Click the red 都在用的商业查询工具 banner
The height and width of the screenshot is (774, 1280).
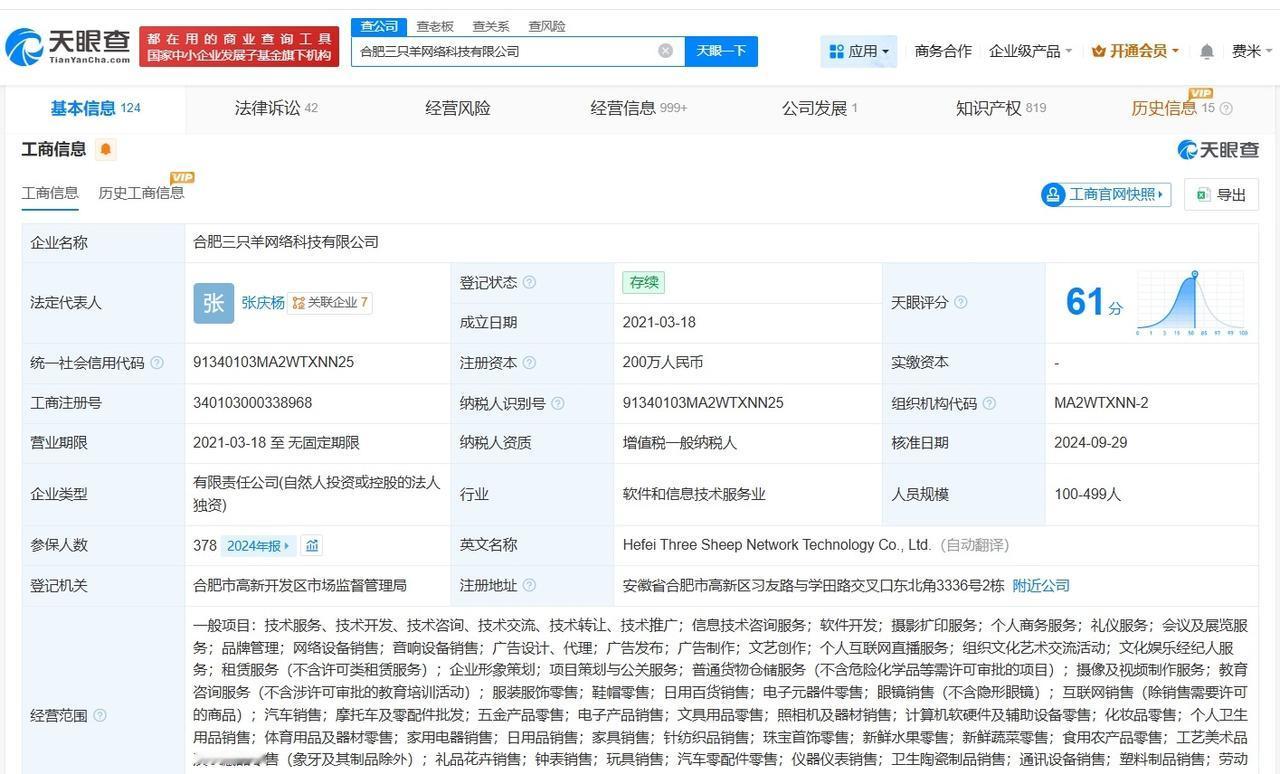pyautogui.click(x=239, y=47)
